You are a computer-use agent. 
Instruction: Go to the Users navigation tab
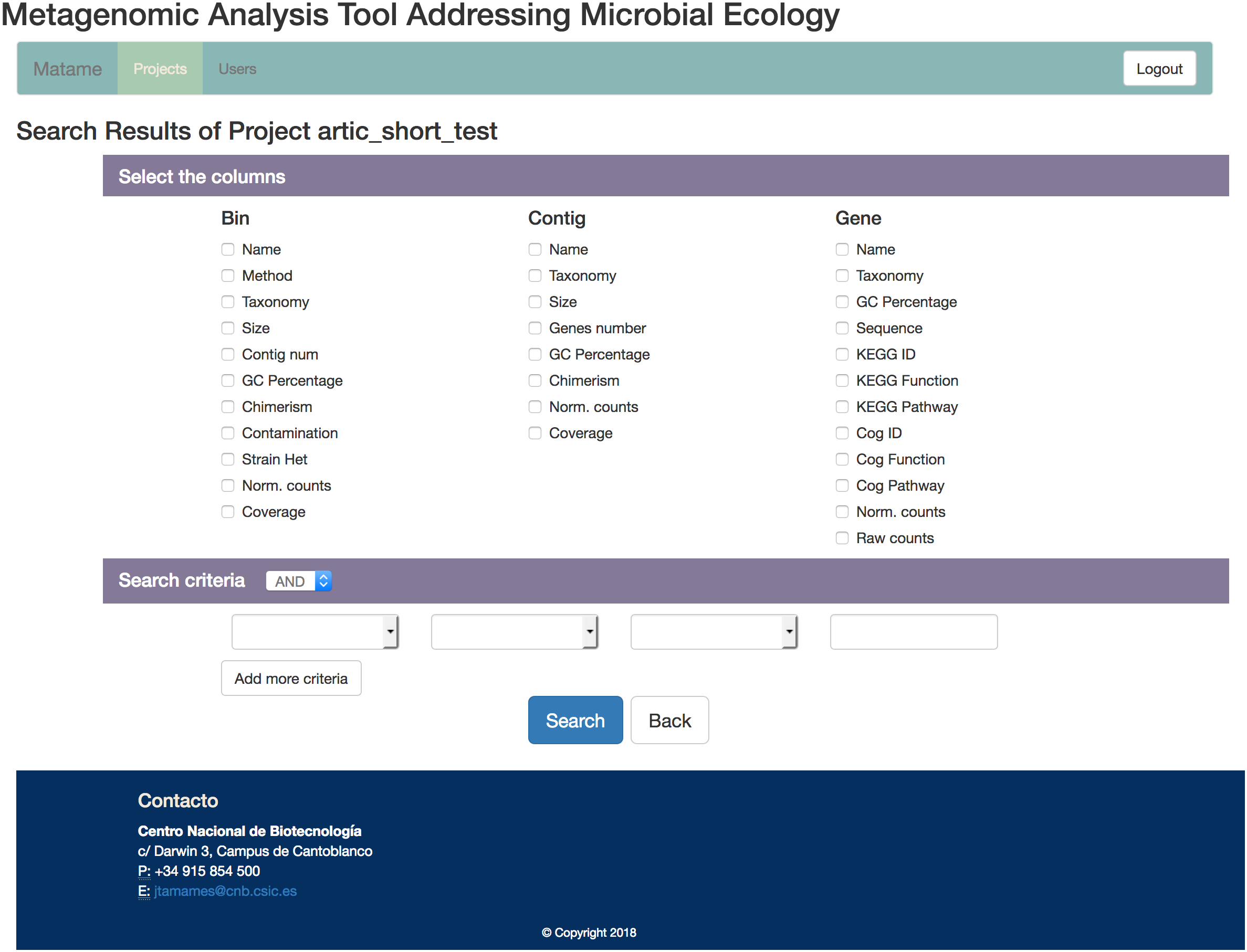coord(237,69)
